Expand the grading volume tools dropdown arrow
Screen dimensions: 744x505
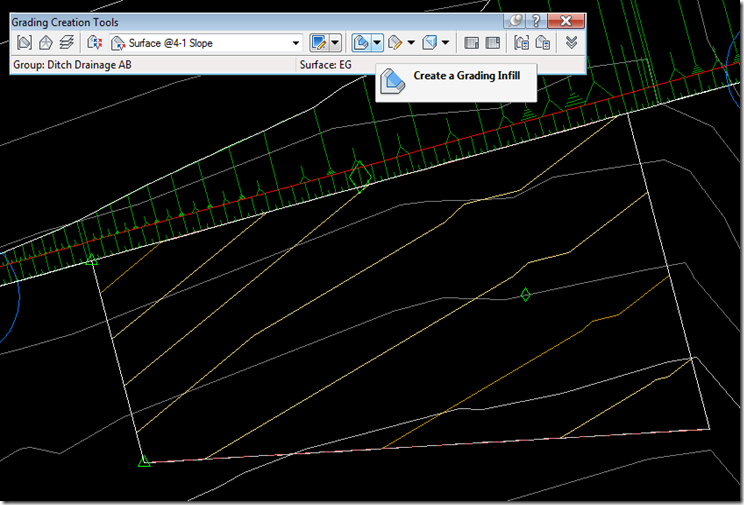(x=445, y=43)
